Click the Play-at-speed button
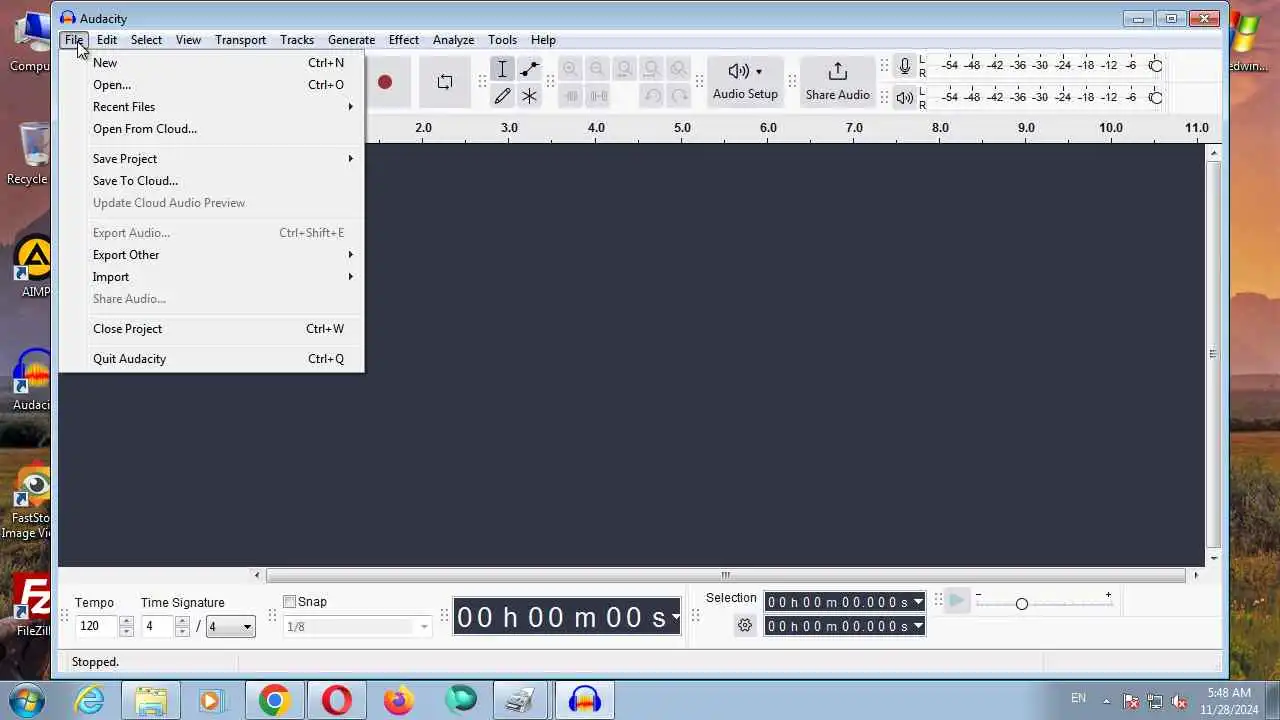This screenshot has width=1280, height=720. pyautogui.click(x=956, y=600)
